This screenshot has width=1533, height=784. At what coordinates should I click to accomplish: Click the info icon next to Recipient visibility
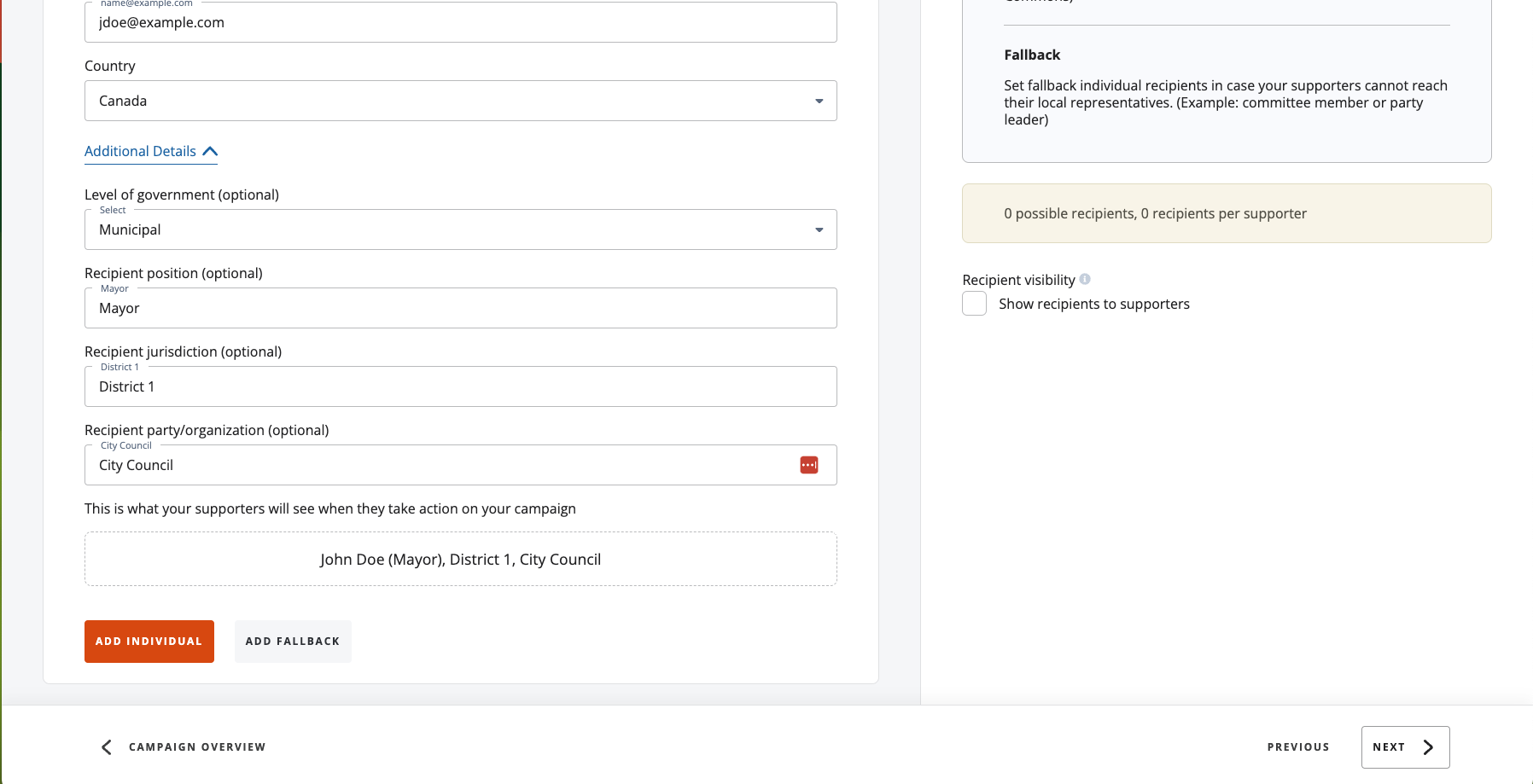click(1085, 279)
